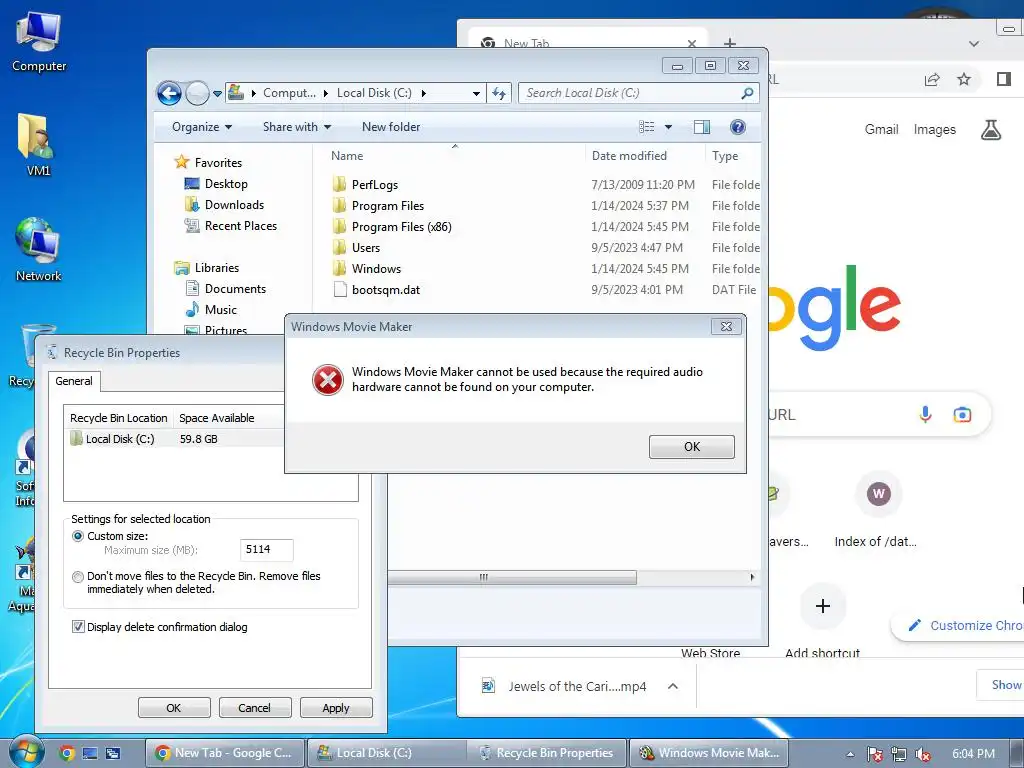
Task: Click the Refresh button in Explorer
Action: 500,93
